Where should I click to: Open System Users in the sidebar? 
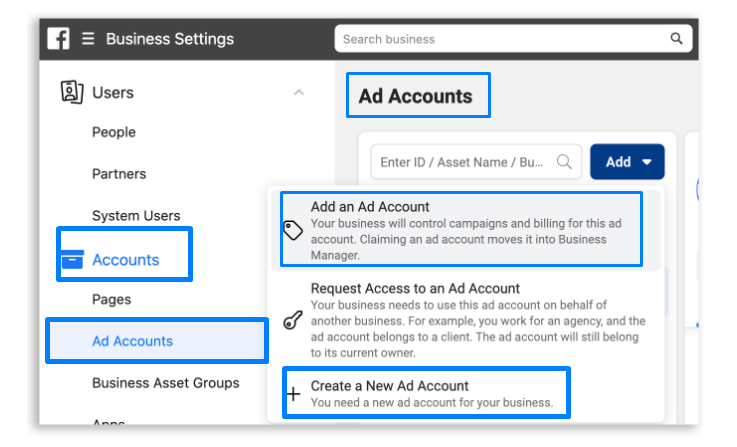[x=136, y=216]
